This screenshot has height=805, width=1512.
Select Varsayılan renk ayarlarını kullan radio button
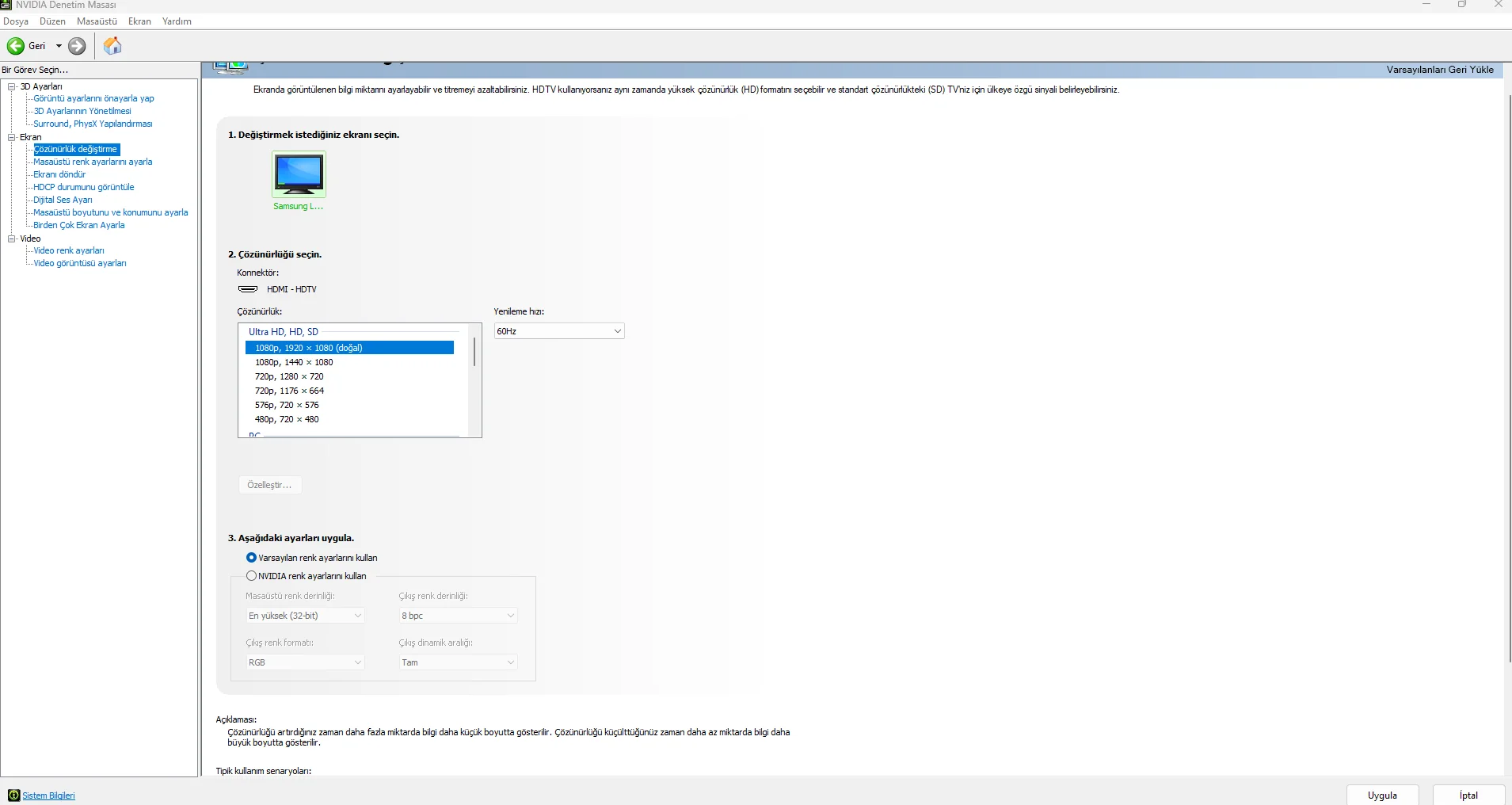point(251,558)
